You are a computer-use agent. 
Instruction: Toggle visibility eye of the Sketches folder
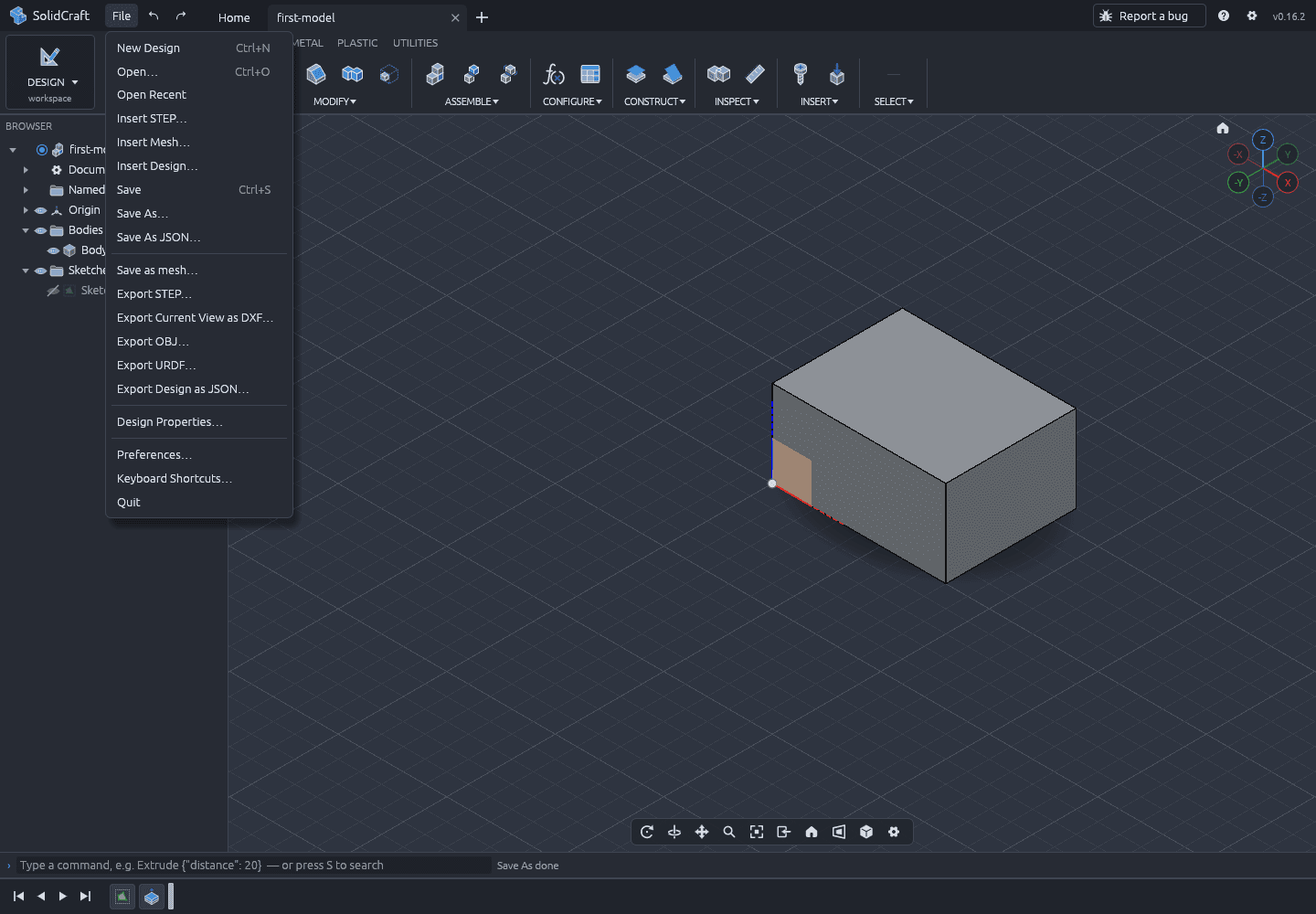[40, 271]
